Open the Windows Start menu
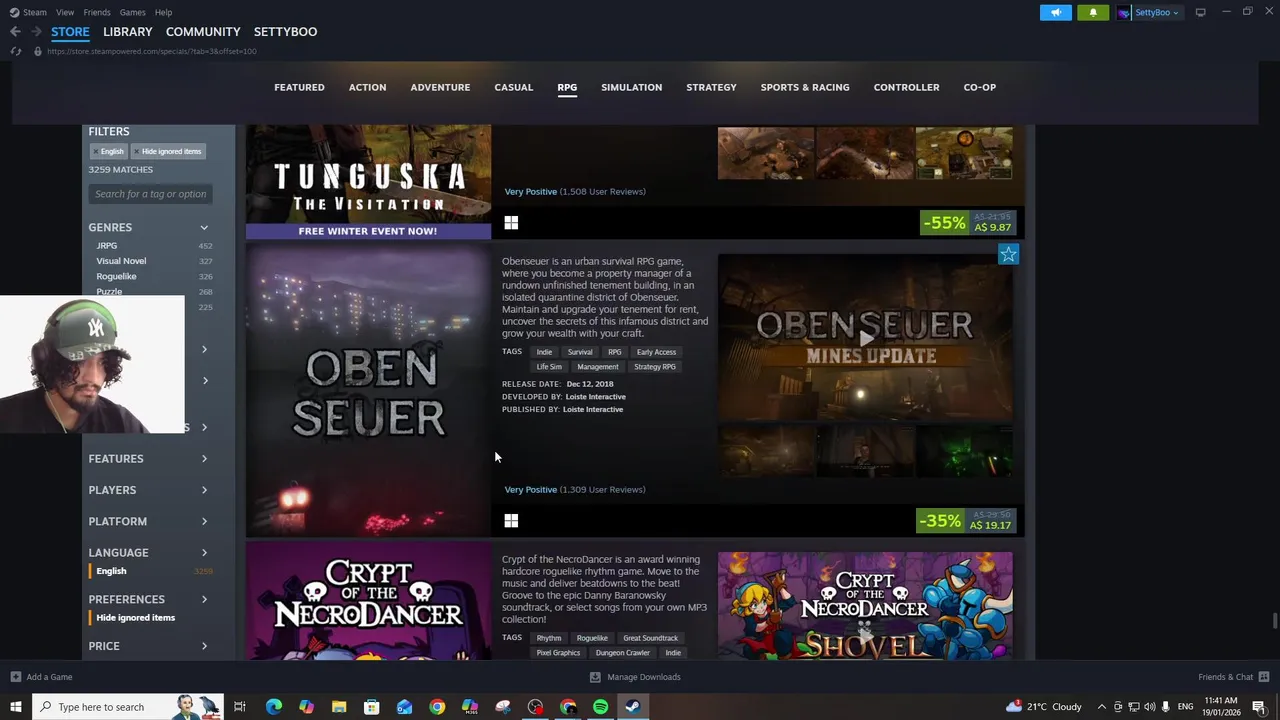Viewport: 1280px width, 720px height. pos(15,707)
